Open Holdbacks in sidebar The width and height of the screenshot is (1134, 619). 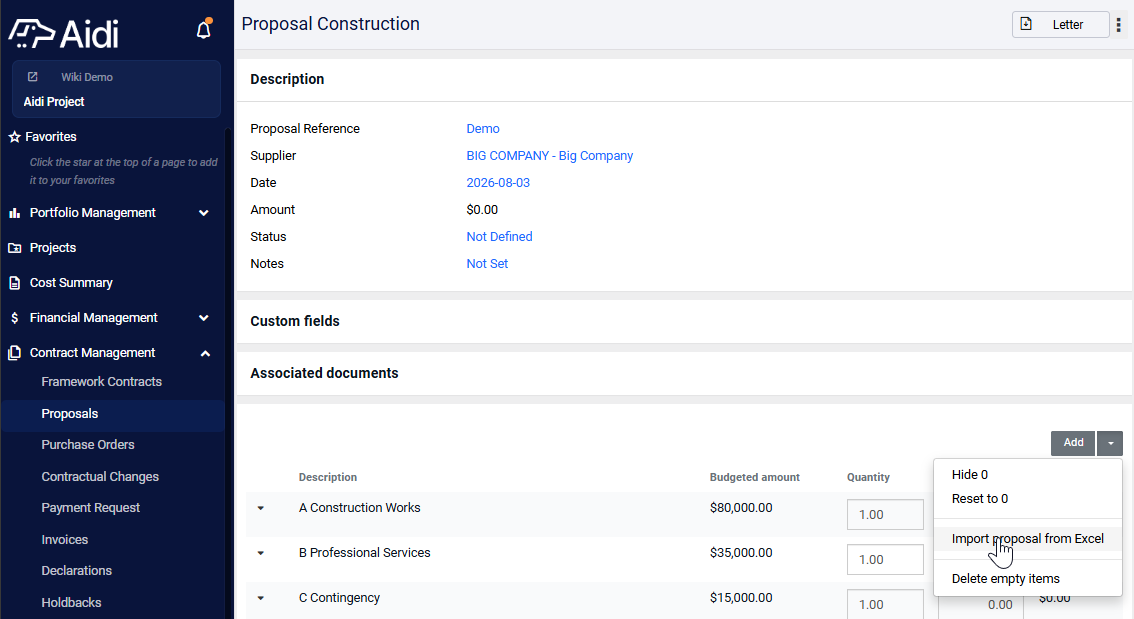click(71, 602)
